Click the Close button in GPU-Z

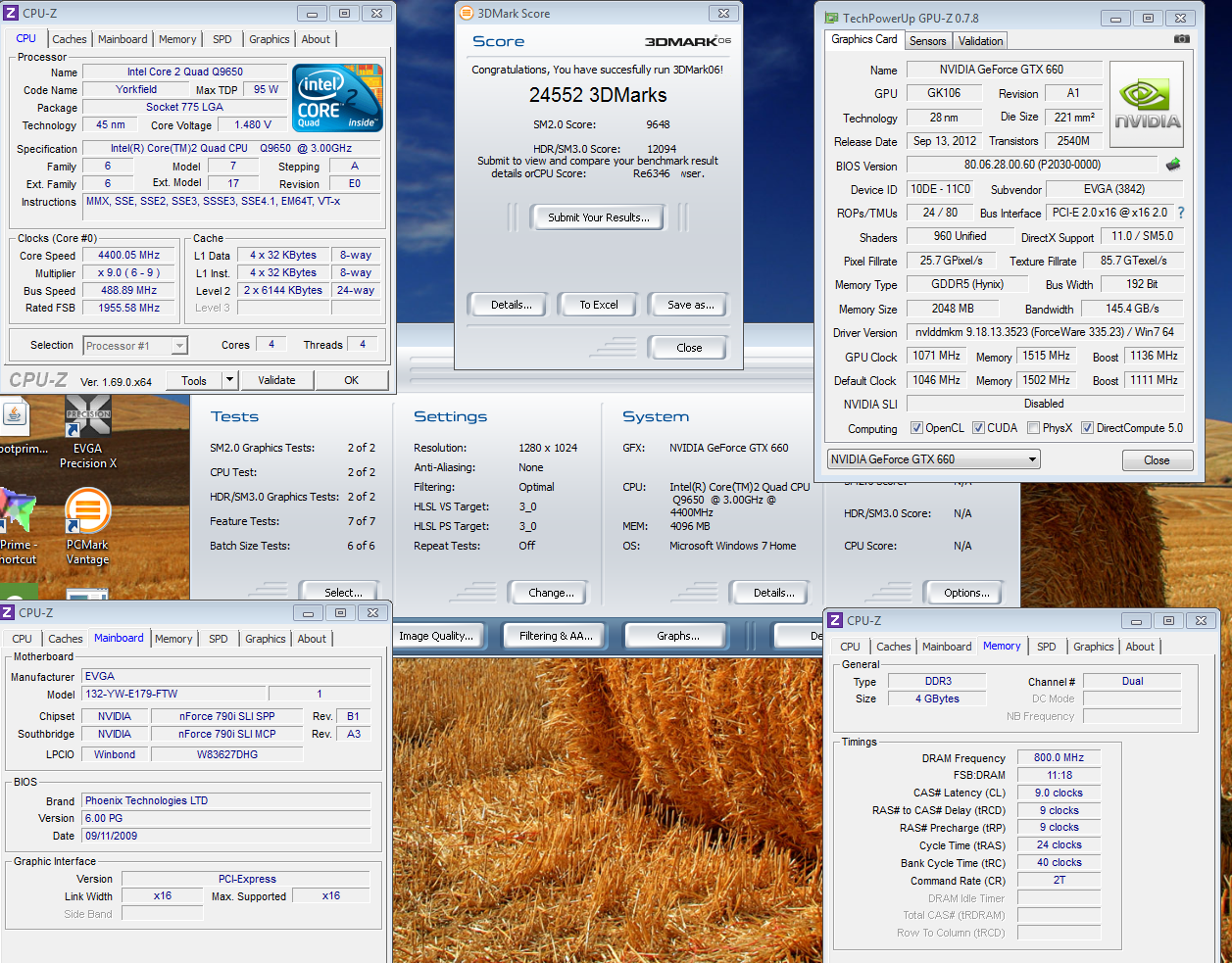(1157, 460)
